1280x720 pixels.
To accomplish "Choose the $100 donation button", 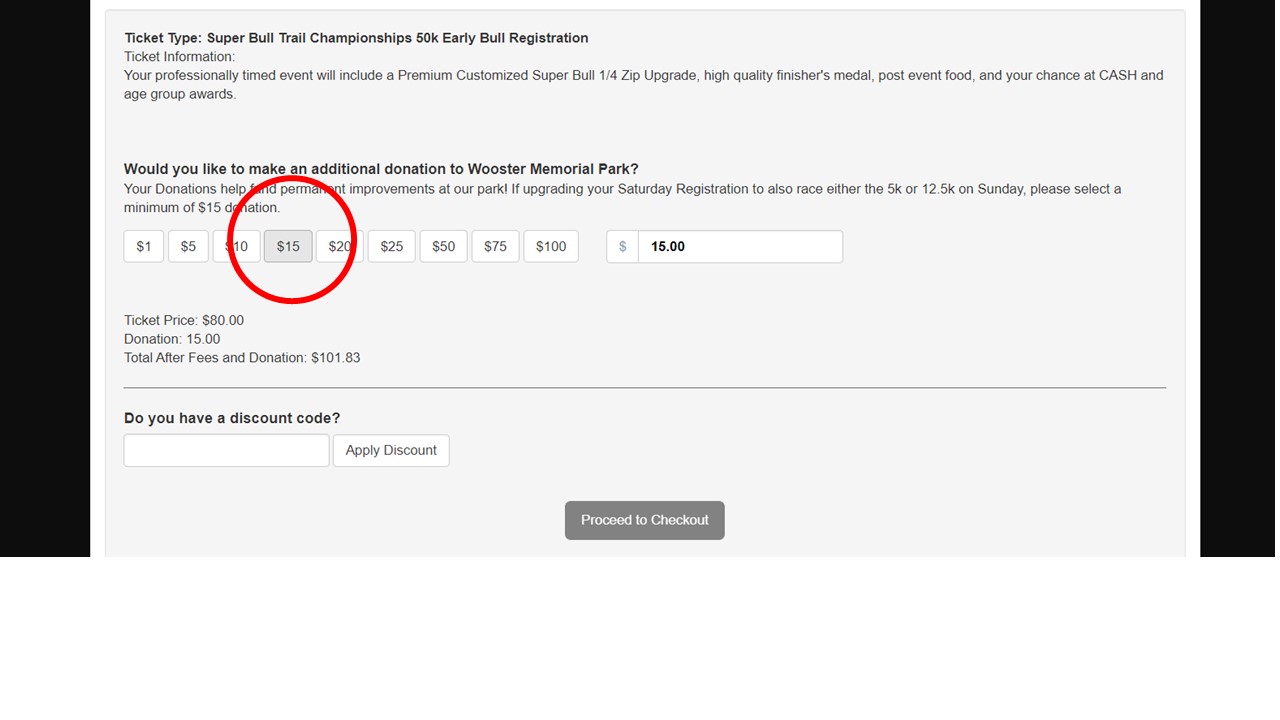I will coord(551,247).
